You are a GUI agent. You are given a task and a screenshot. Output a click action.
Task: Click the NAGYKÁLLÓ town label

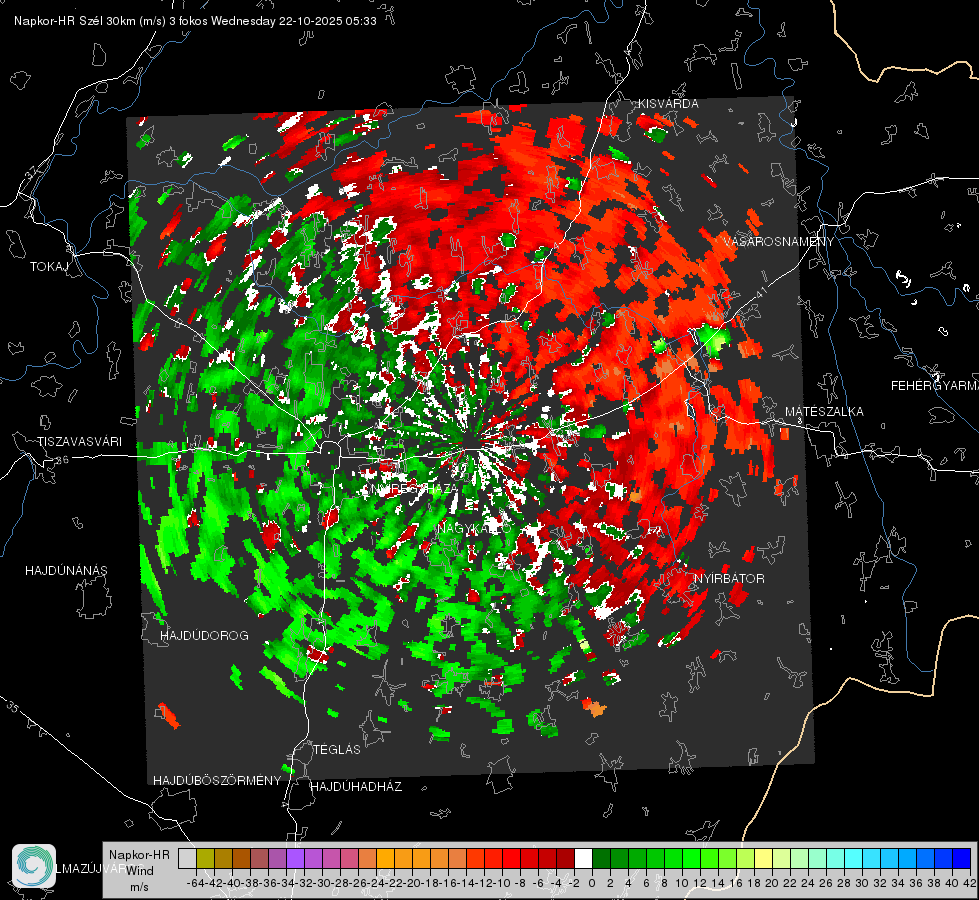coord(474,528)
